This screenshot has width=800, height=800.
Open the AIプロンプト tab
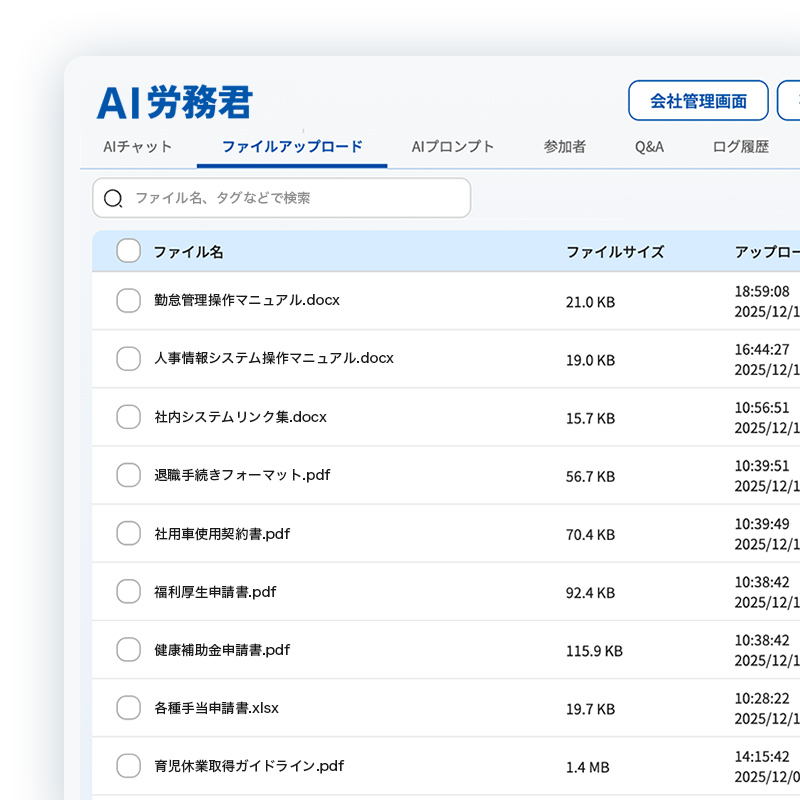click(x=453, y=147)
